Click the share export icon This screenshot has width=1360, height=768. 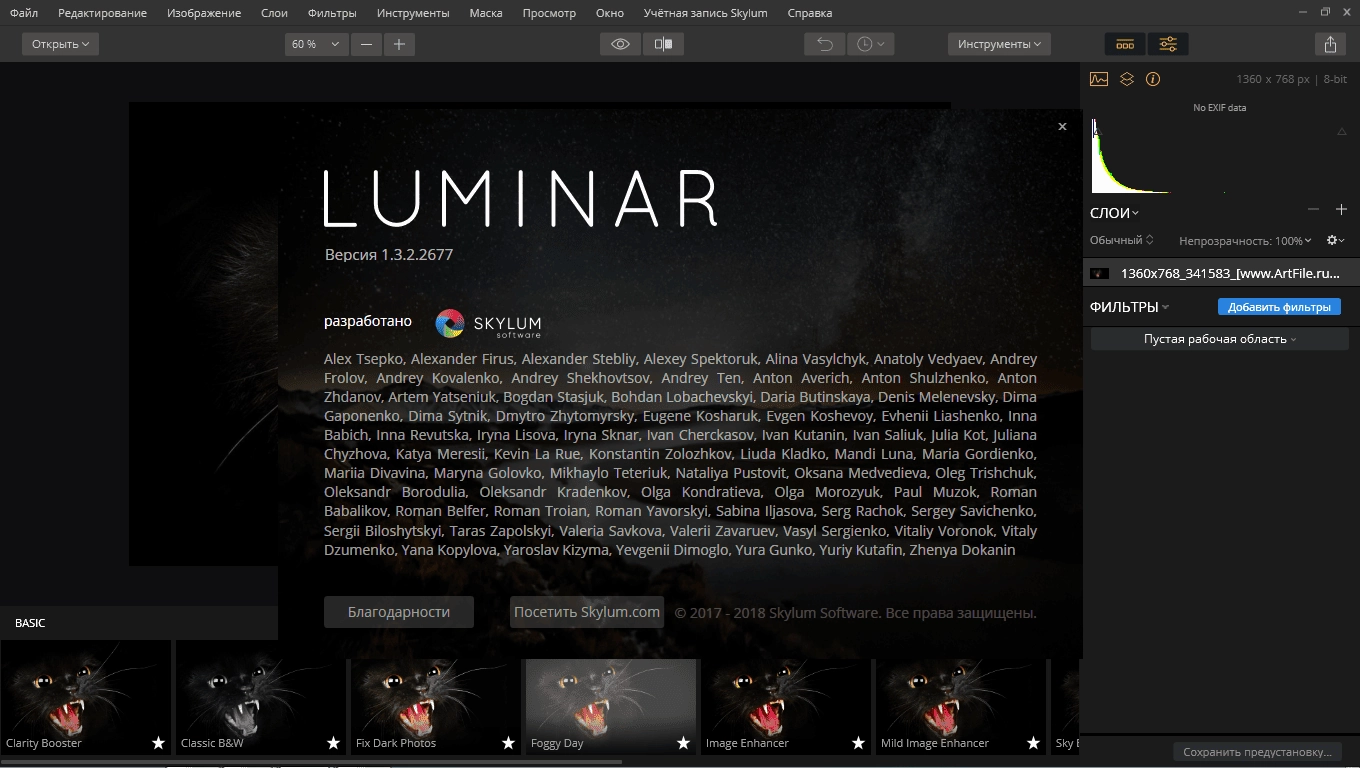point(1330,44)
